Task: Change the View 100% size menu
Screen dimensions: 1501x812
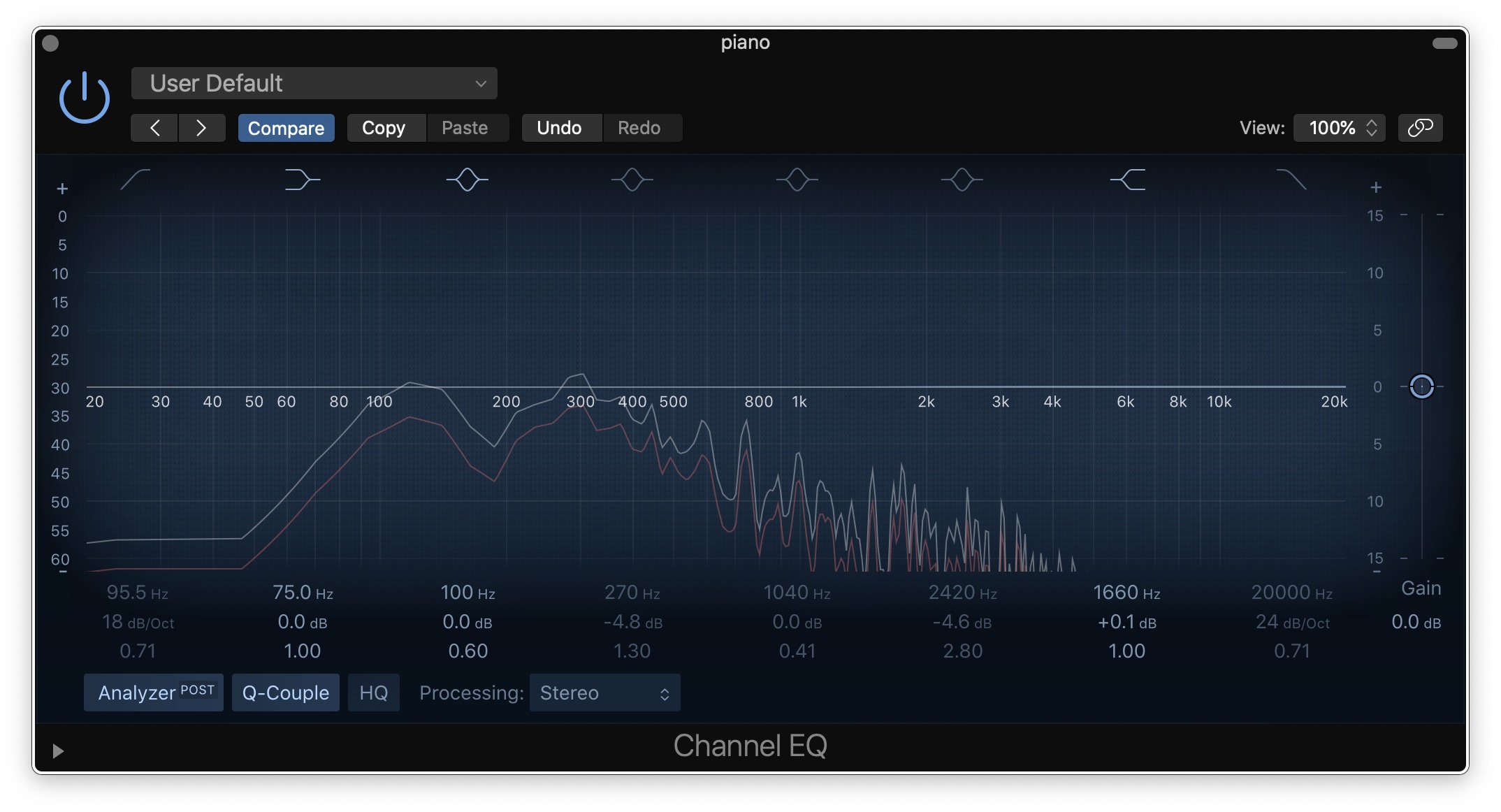Action: point(1339,128)
